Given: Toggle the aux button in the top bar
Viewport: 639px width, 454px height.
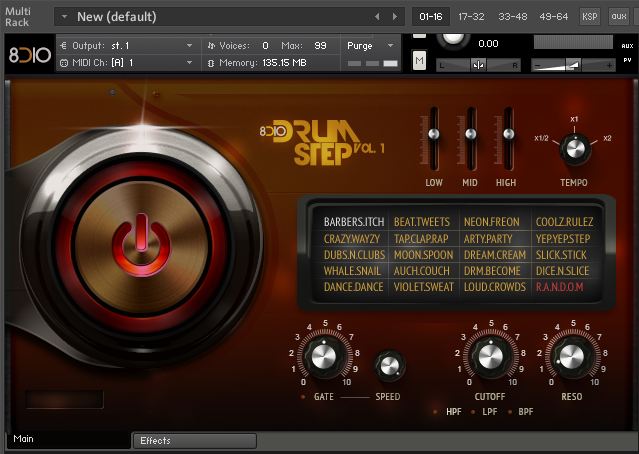Looking at the screenshot, I should 619,16.
